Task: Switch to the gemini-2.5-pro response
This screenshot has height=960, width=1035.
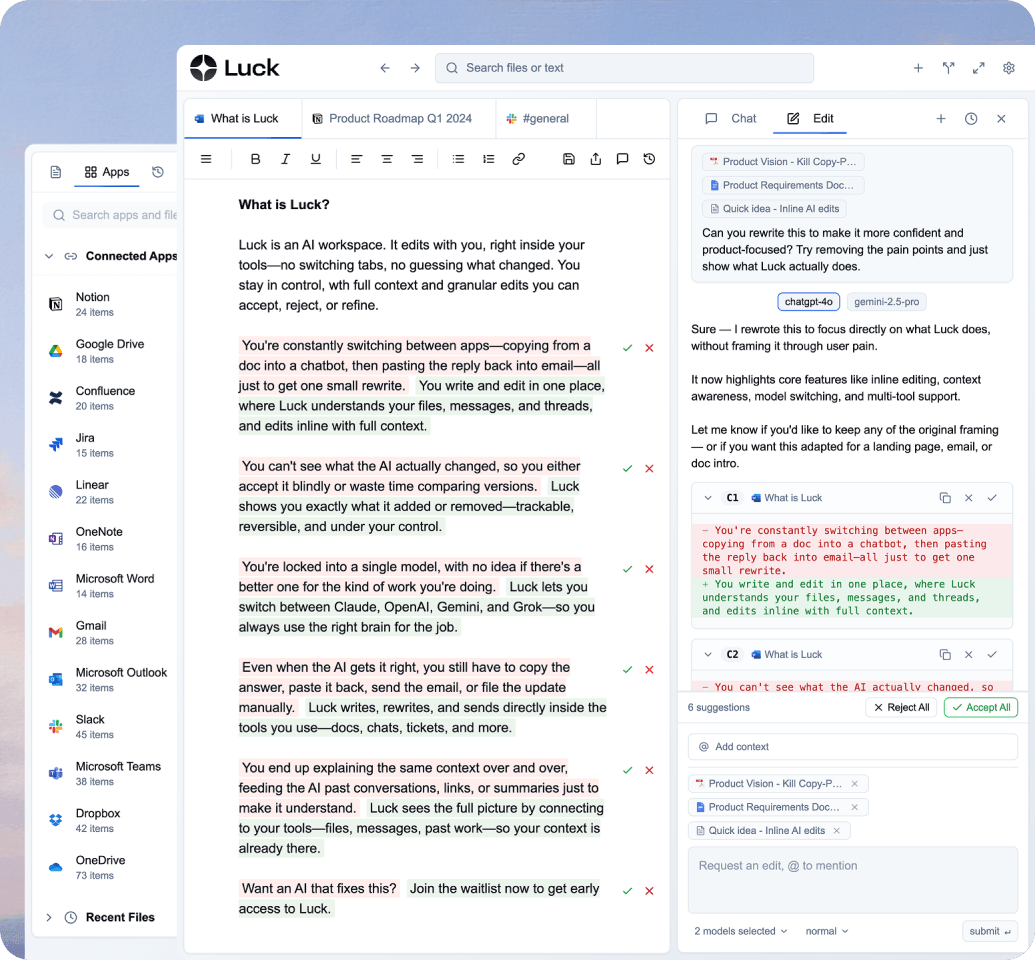Action: [886, 302]
